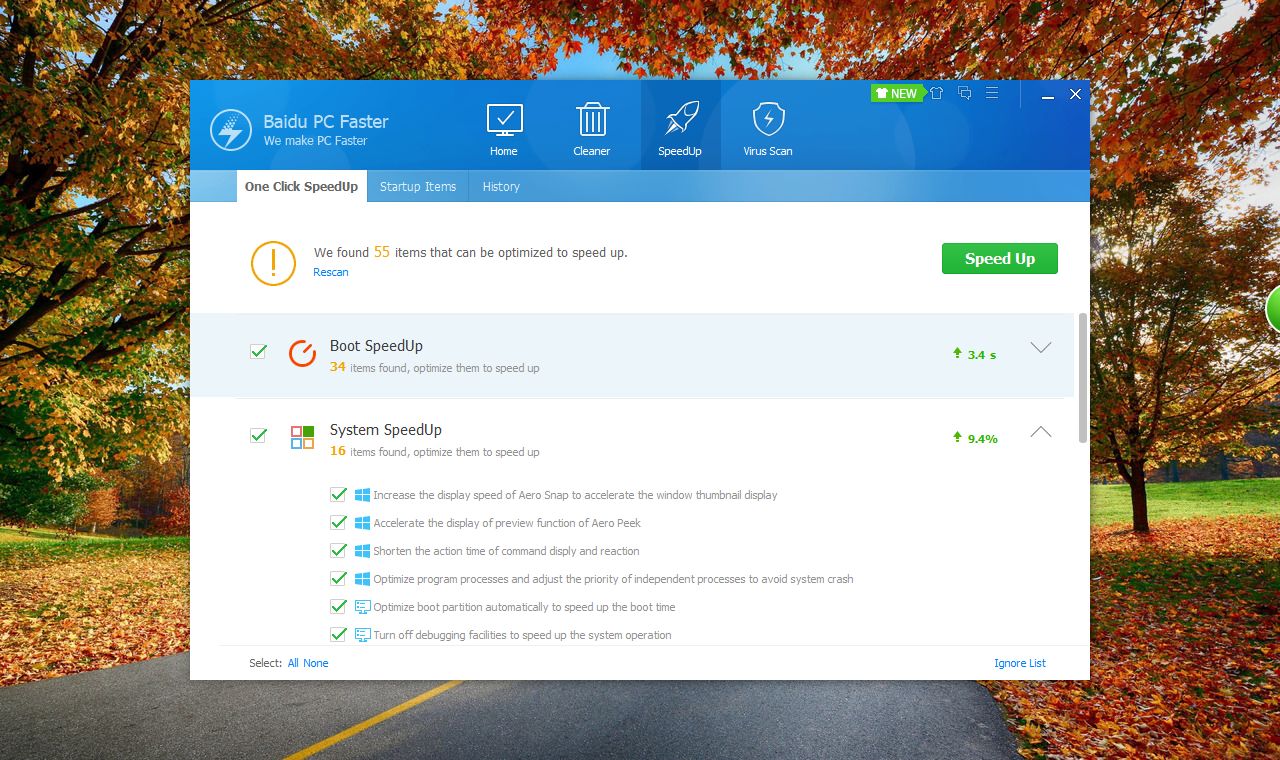Expand the Boot SpeedUp section chevron
Screen dimensions: 1280x760
[x=1041, y=348]
